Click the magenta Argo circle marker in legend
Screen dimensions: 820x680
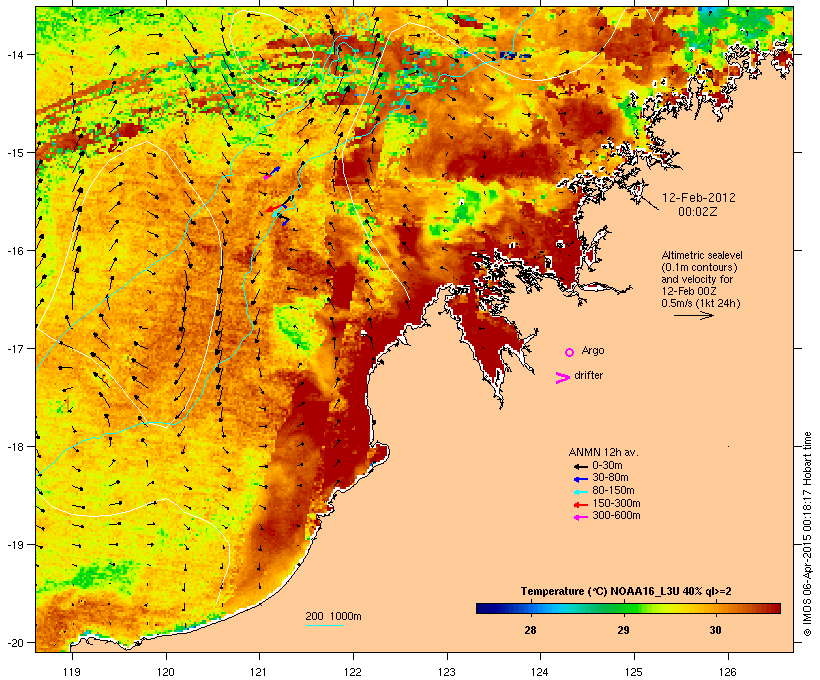(570, 352)
